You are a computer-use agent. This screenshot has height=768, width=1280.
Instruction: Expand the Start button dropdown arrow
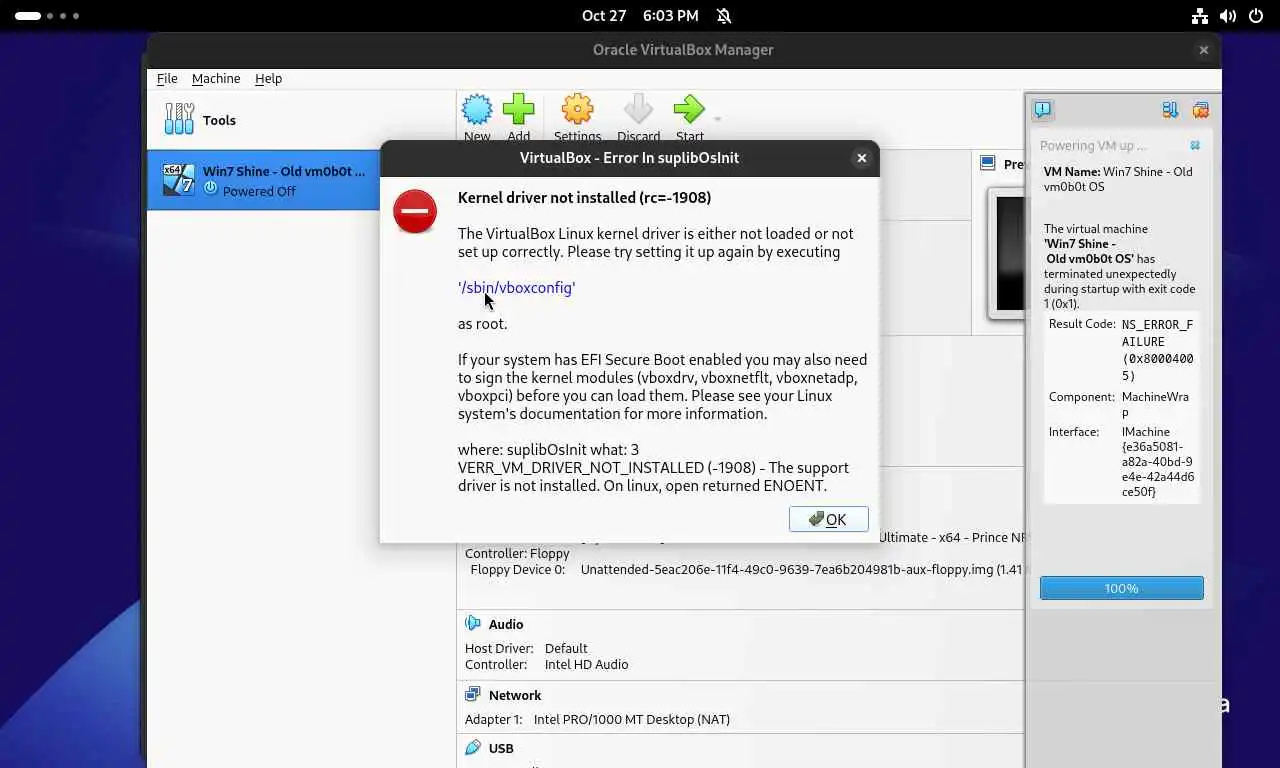coord(717,119)
